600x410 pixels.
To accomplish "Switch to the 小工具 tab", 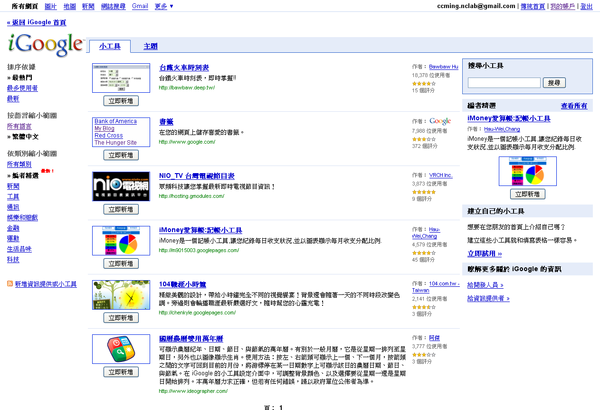I will click(x=110, y=46).
